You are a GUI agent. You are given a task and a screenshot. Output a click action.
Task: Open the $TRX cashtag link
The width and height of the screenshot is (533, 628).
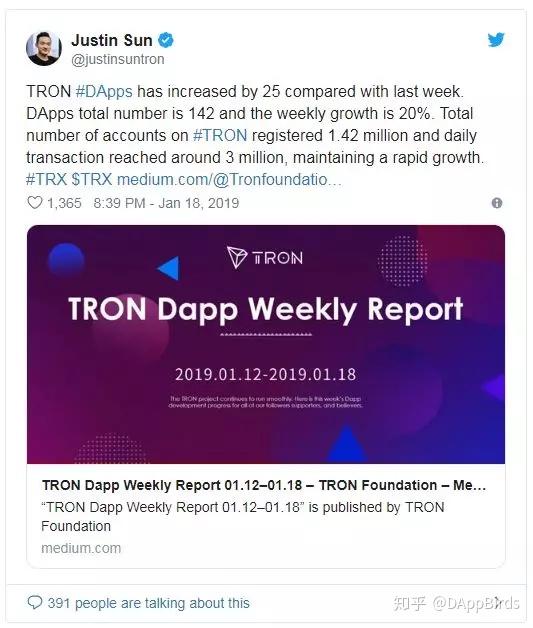pyautogui.click(x=92, y=179)
